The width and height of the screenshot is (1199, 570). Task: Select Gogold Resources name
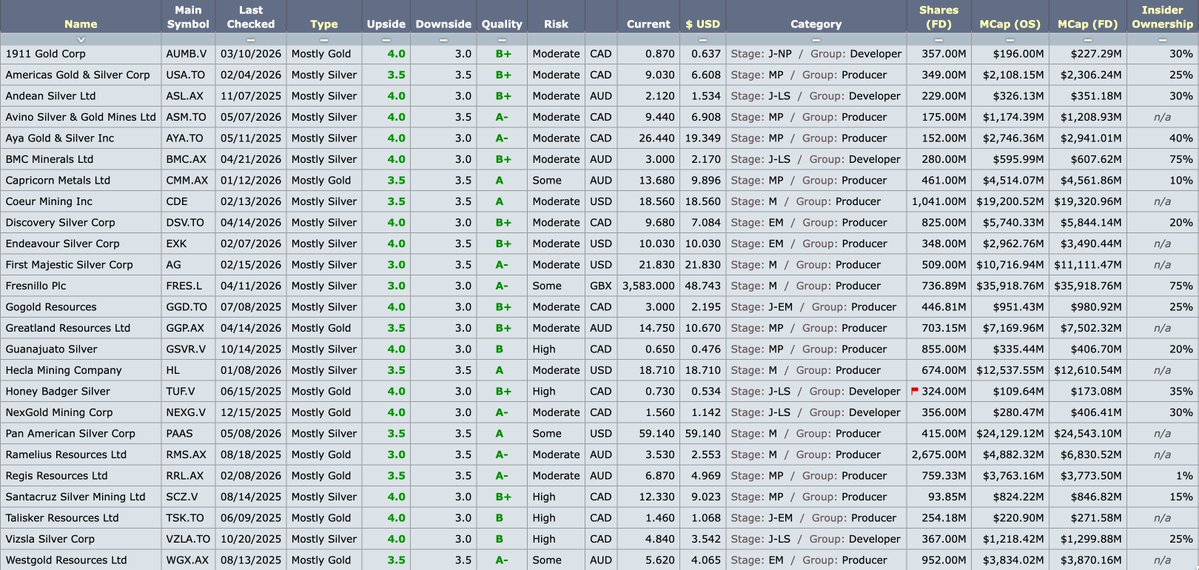[x=50, y=307]
